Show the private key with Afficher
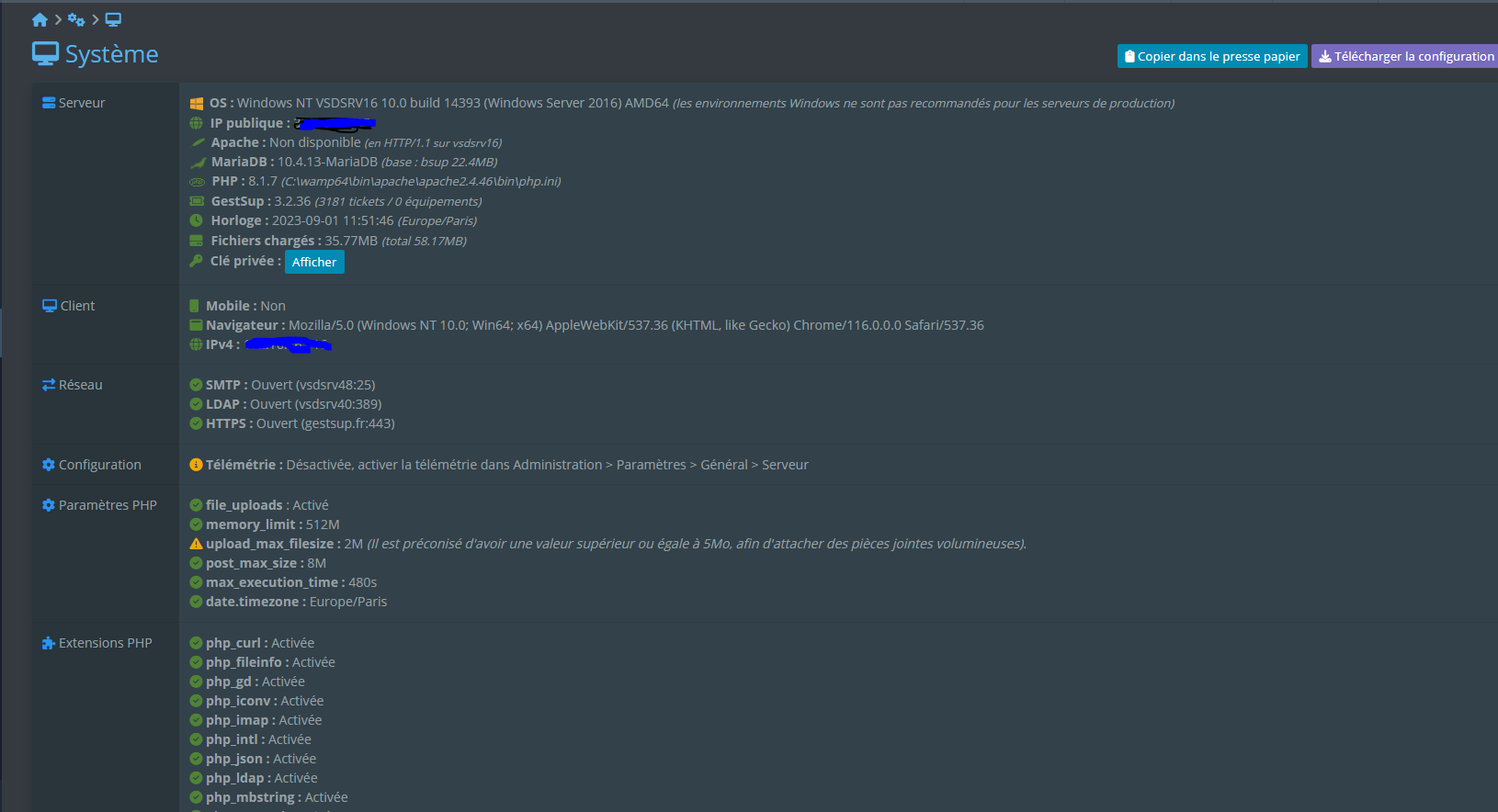The height and width of the screenshot is (812, 1498). pyautogui.click(x=314, y=262)
